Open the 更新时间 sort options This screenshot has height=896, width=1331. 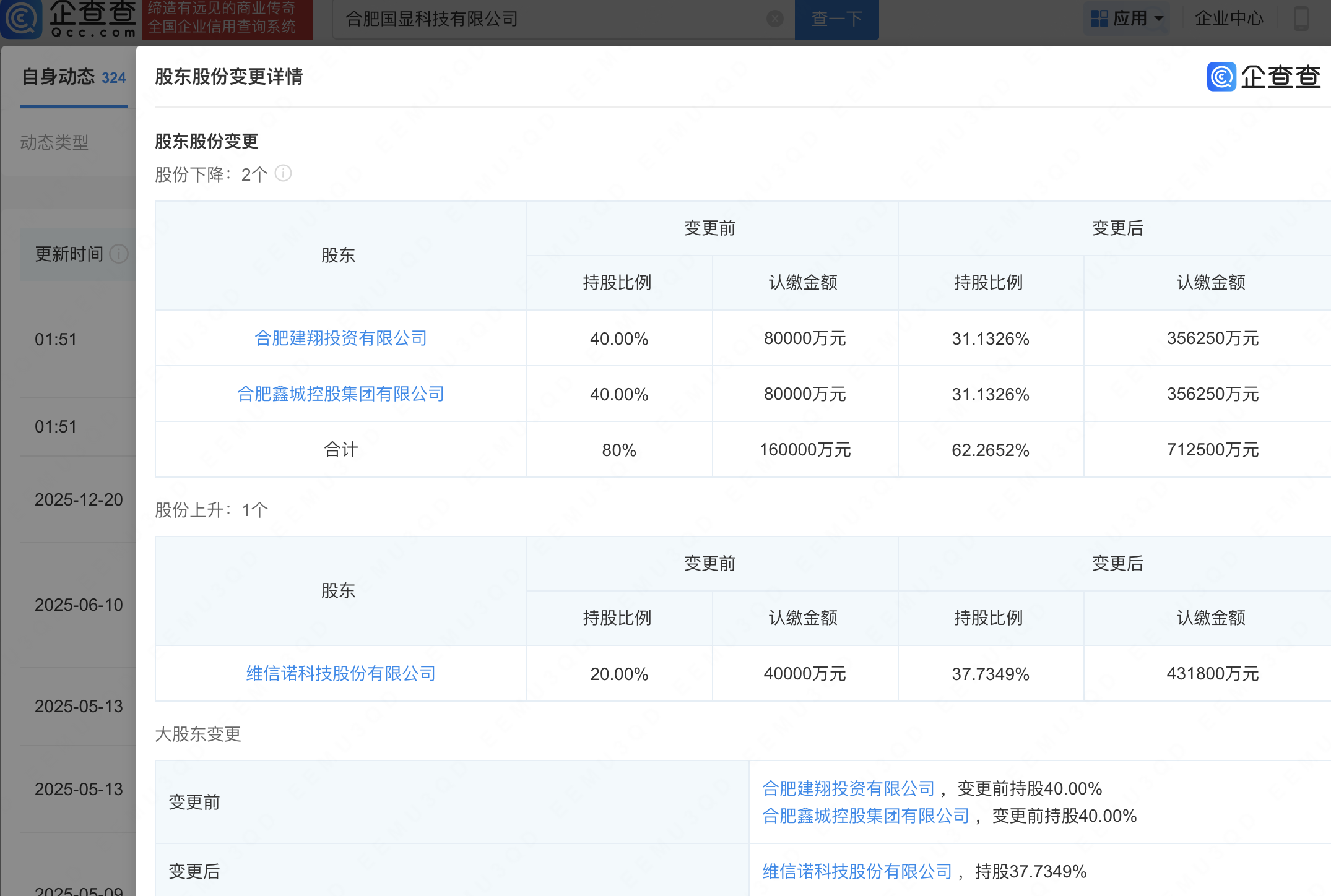pos(69,254)
